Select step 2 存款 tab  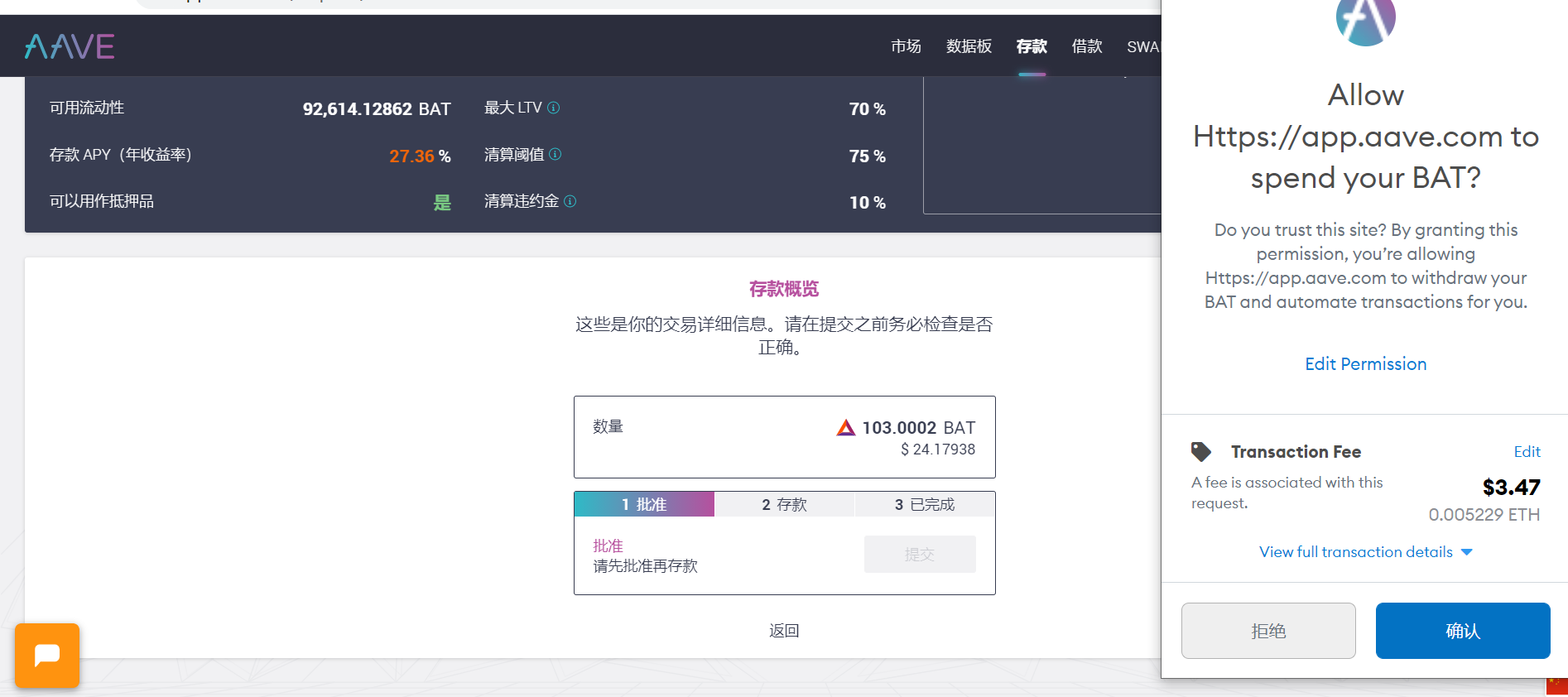784,504
